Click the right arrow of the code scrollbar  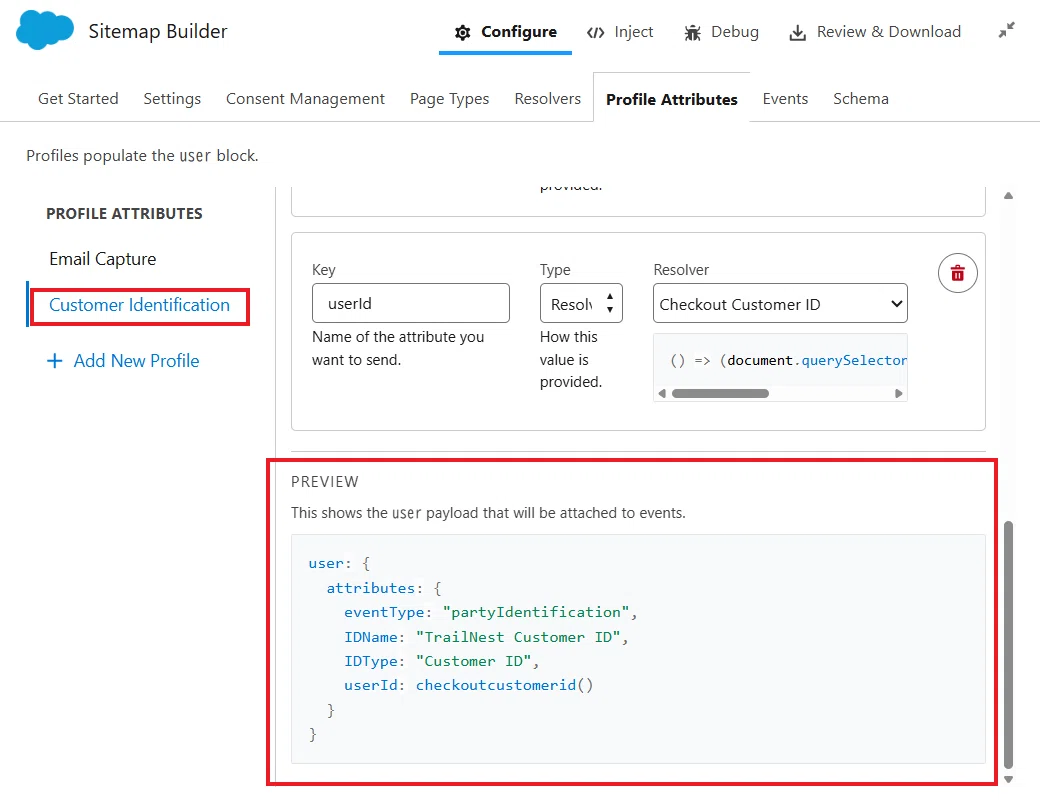pos(899,393)
